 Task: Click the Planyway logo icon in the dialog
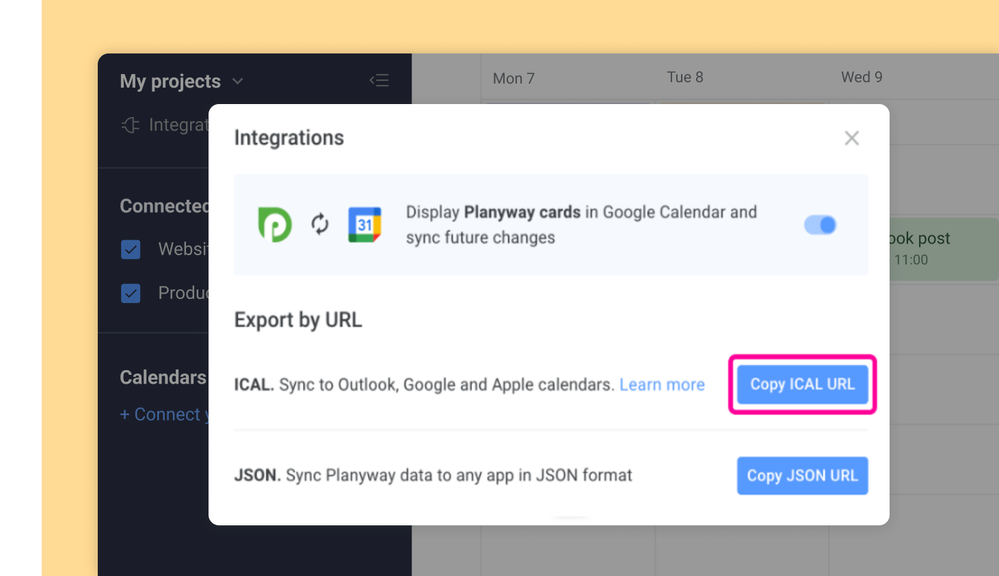point(275,224)
